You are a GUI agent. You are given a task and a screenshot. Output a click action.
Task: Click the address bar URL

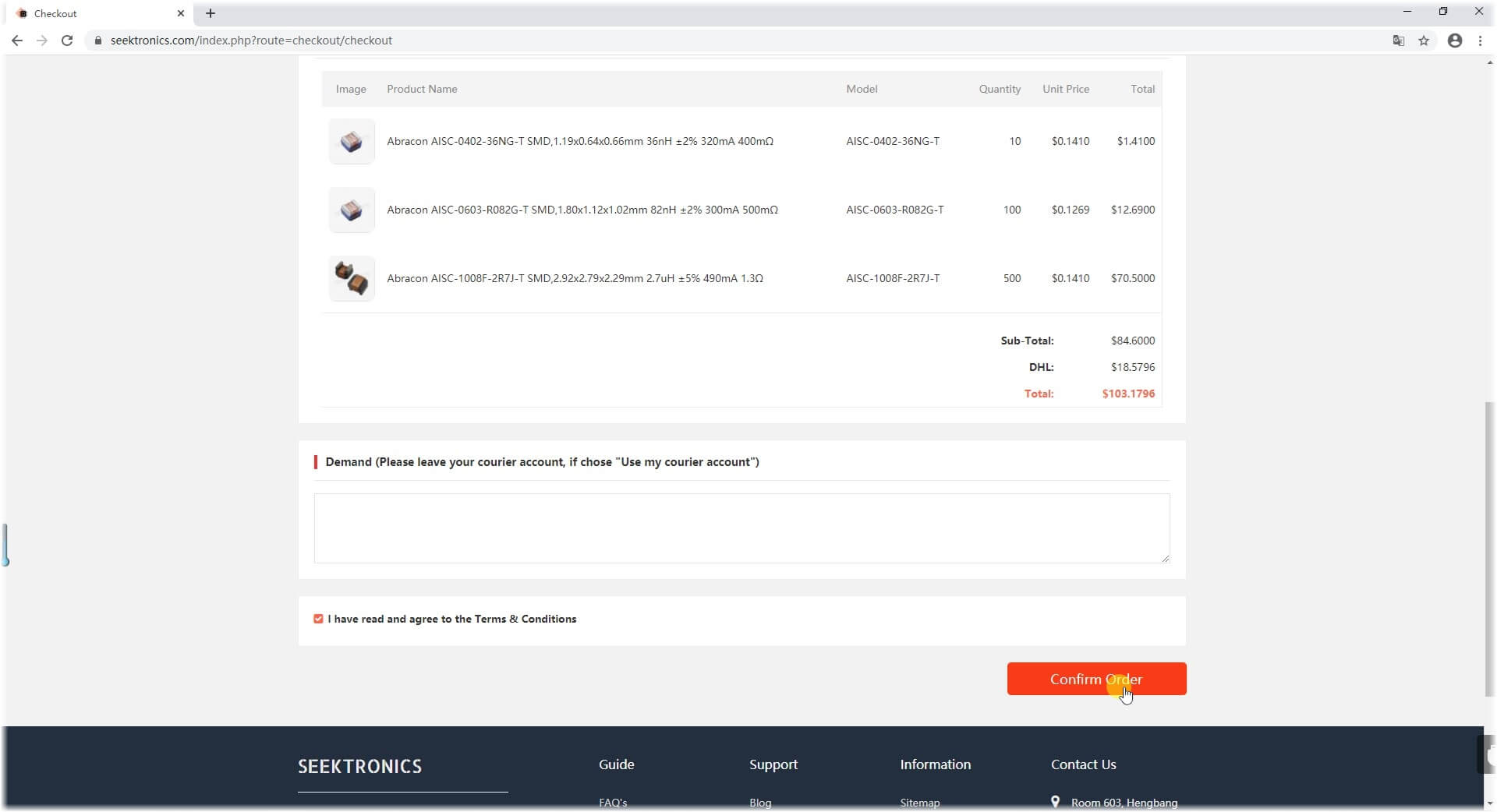click(251, 41)
